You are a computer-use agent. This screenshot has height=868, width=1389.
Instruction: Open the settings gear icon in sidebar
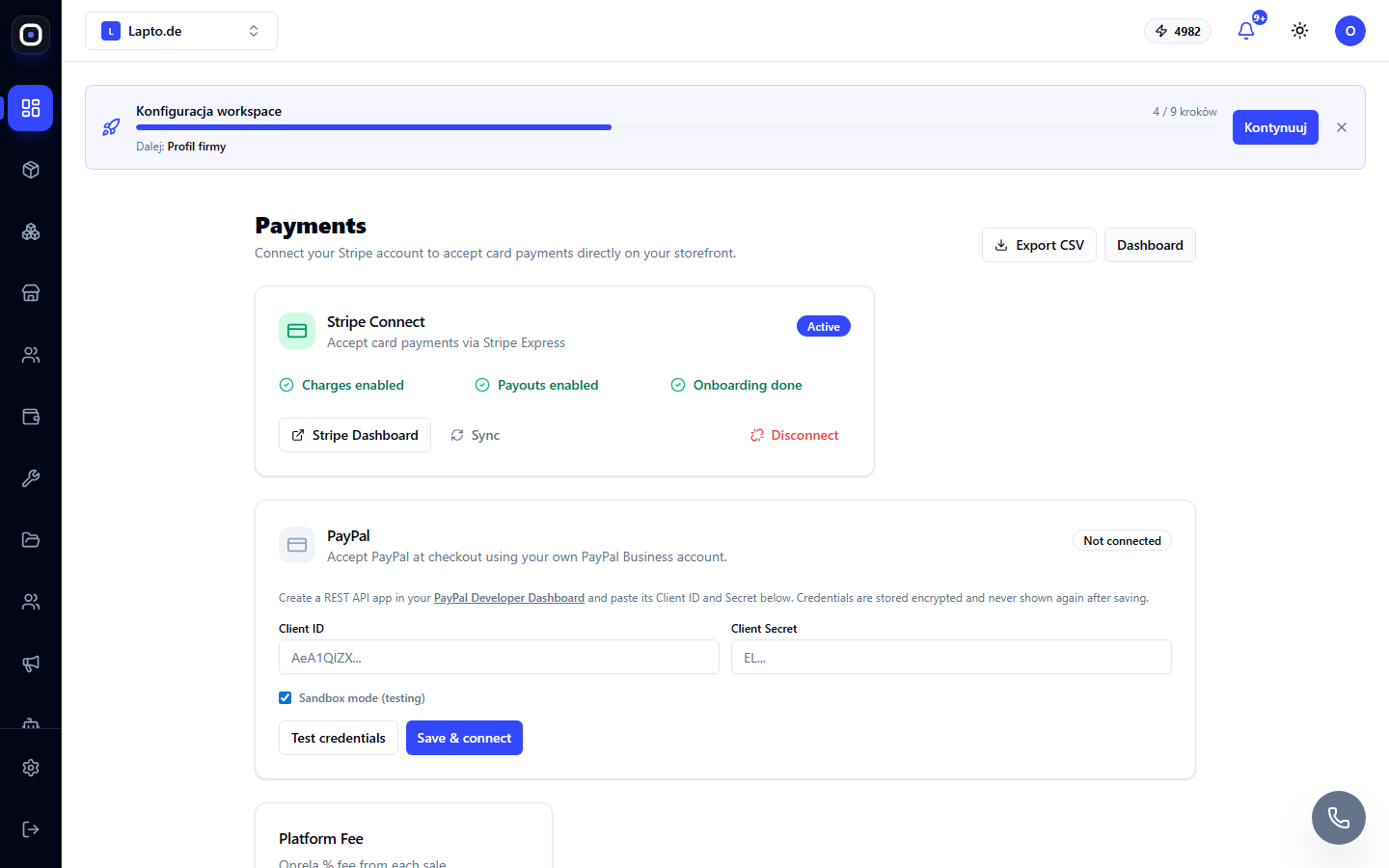pyautogui.click(x=31, y=768)
